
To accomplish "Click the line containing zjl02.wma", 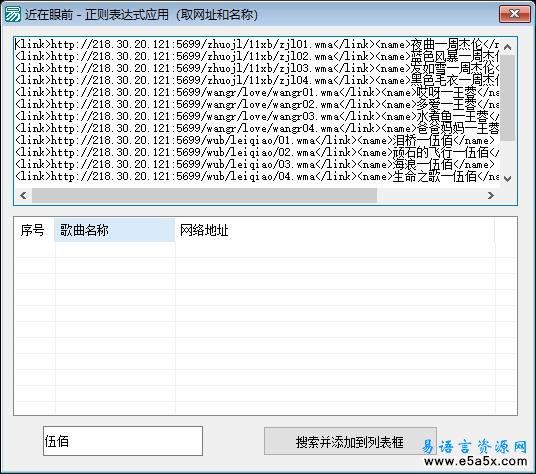I will (257, 56).
